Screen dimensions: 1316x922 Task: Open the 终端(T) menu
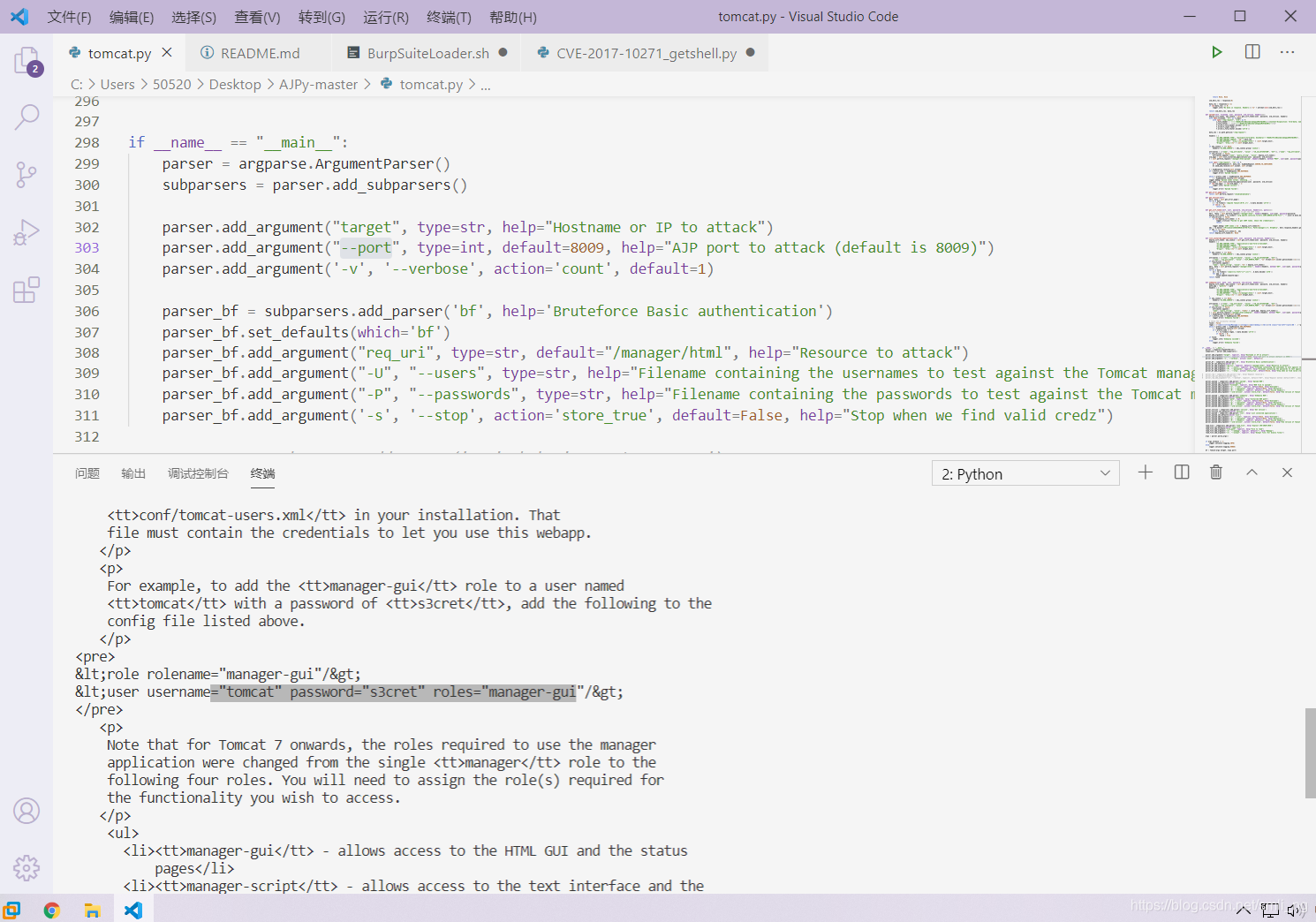click(449, 17)
